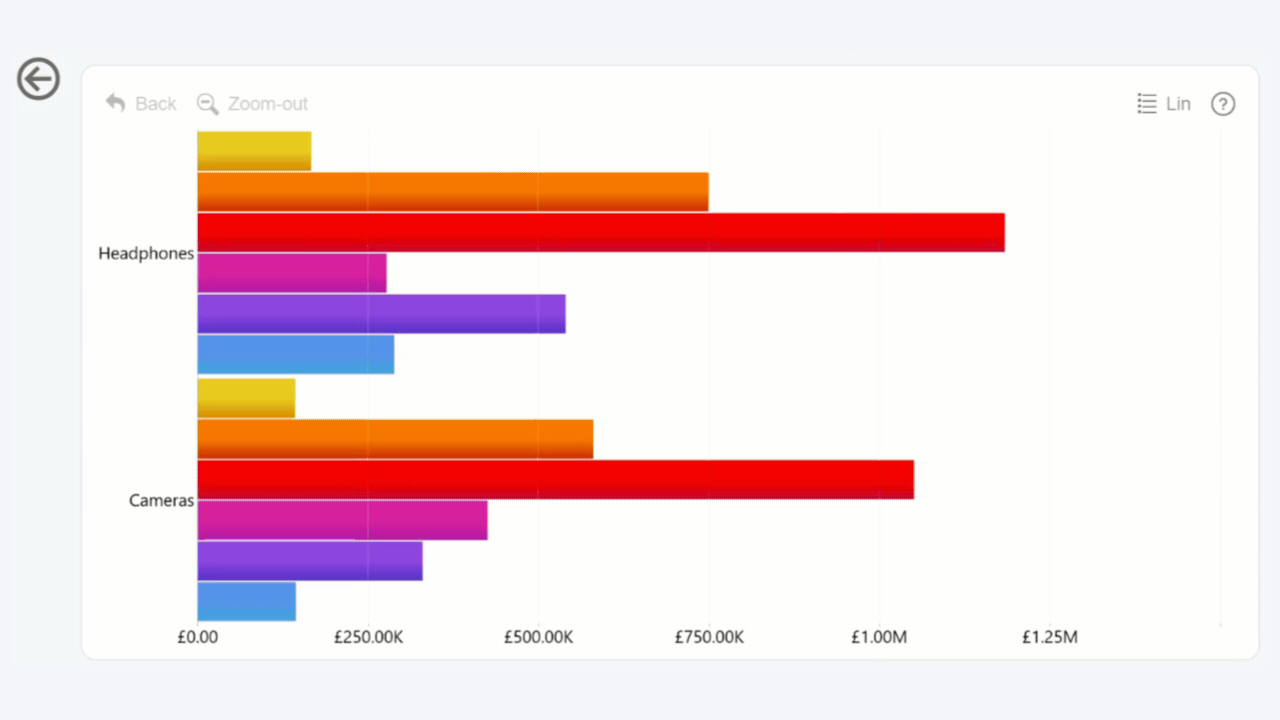Image resolution: width=1280 pixels, height=720 pixels.
Task: Select the Cameras category axis label
Action: tap(161, 501)
